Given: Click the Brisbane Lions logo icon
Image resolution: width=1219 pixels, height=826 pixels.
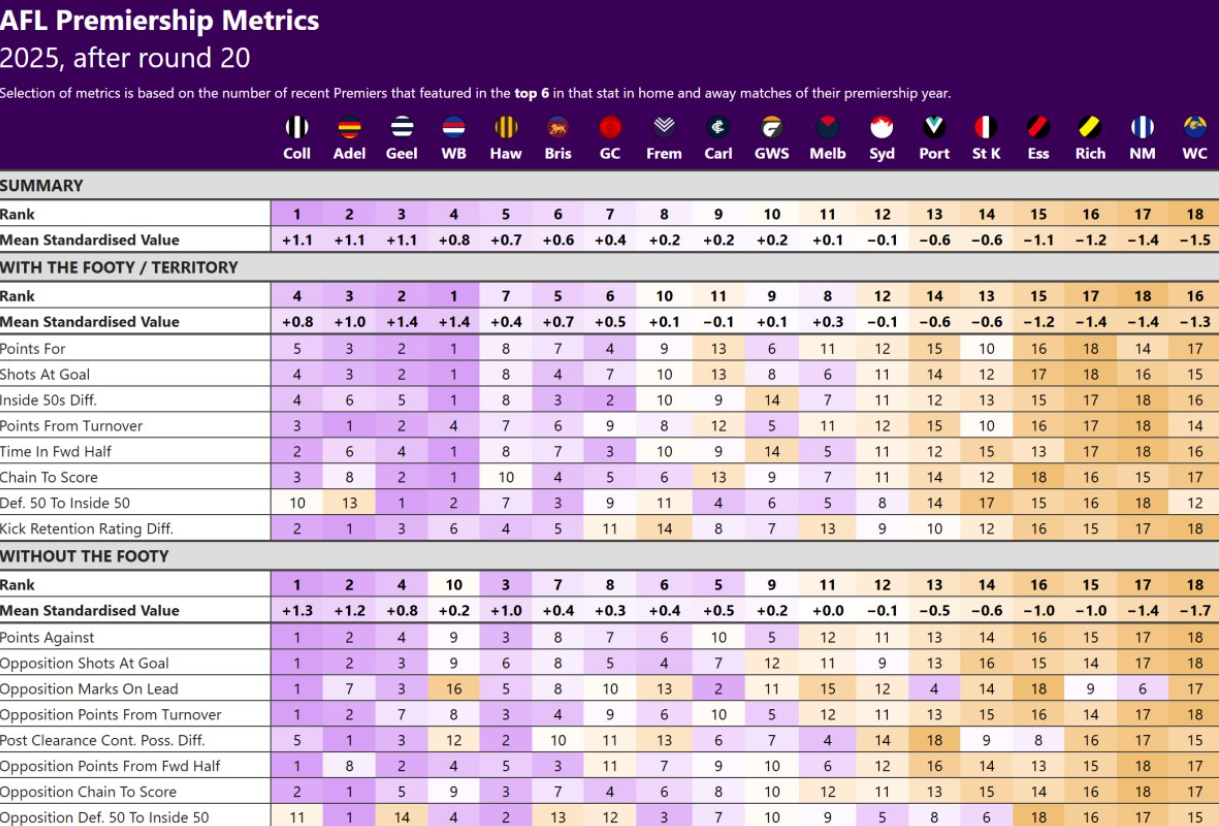Looking at the screenshot, I should pos(558,127).
